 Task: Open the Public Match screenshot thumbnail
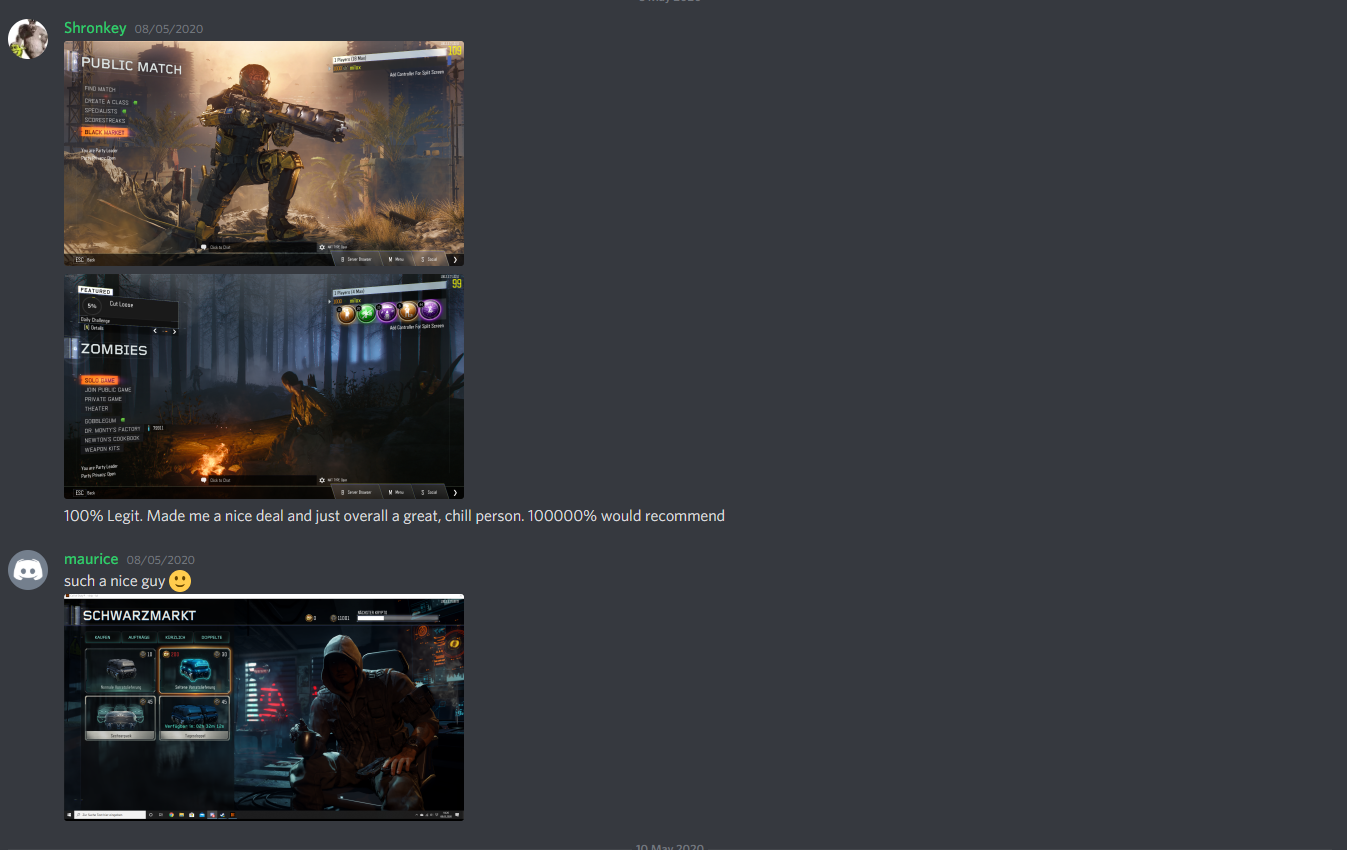[x=264, y=153]
